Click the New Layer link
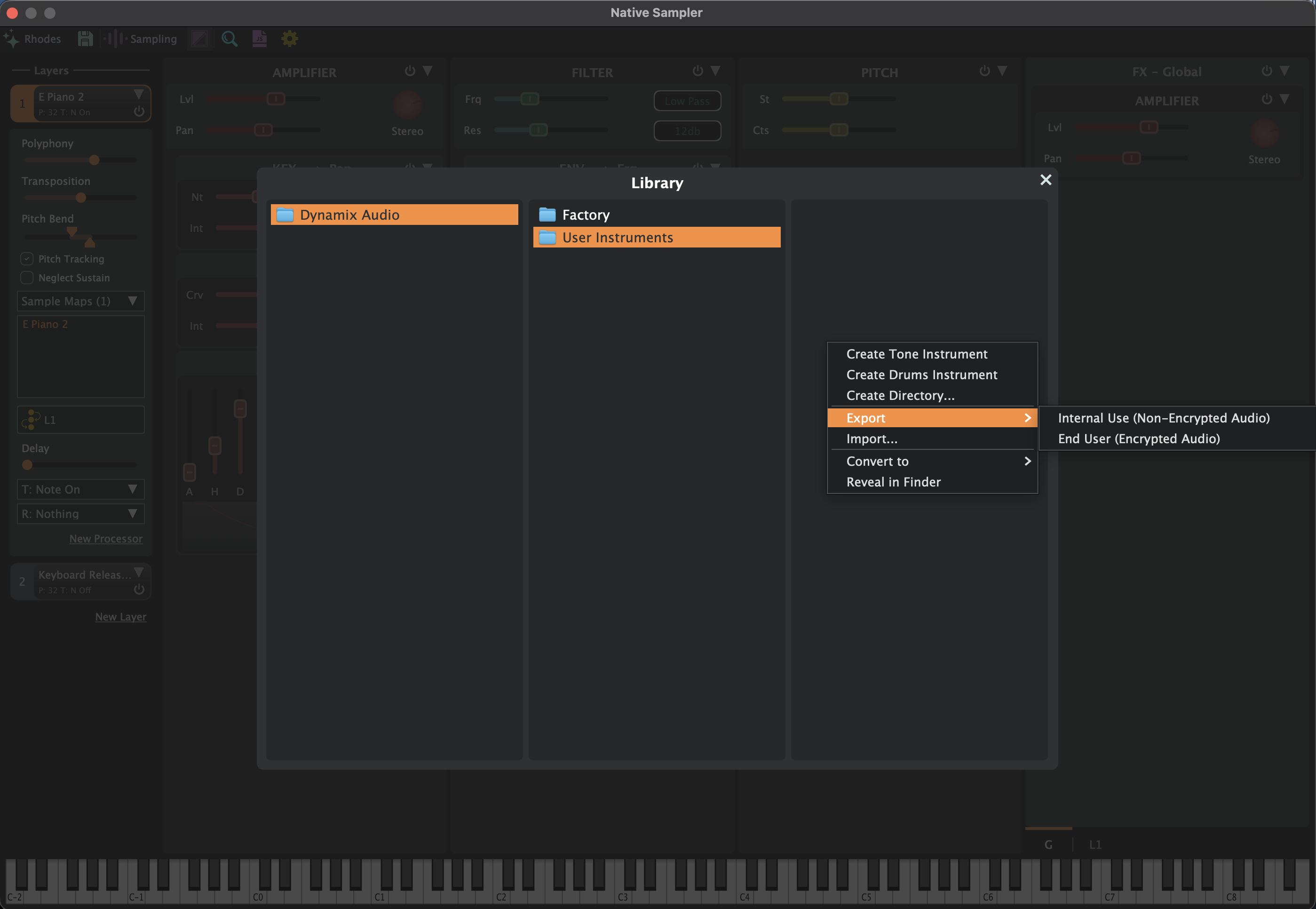The image size is (1316, 909). [x=121, y=616]
